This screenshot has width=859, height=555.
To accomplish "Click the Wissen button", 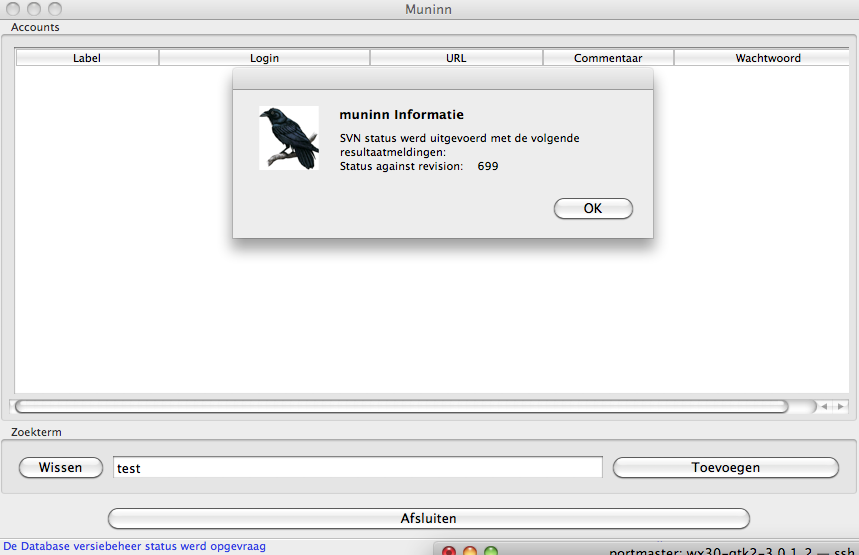I will [61, 467].
